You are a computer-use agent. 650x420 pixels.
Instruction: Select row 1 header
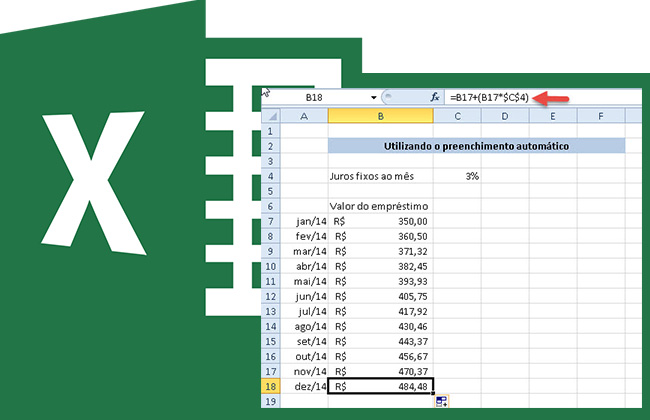271,131
